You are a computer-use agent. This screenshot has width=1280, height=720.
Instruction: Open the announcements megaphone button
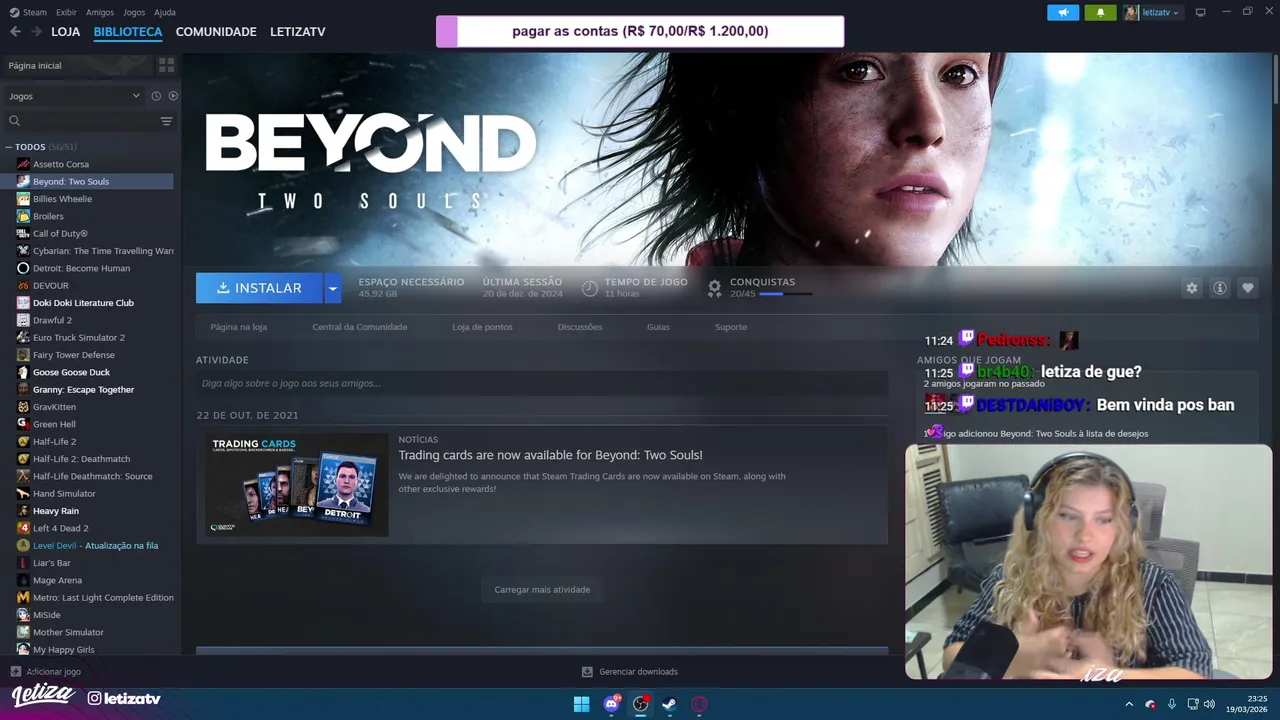click(1063, 12)
